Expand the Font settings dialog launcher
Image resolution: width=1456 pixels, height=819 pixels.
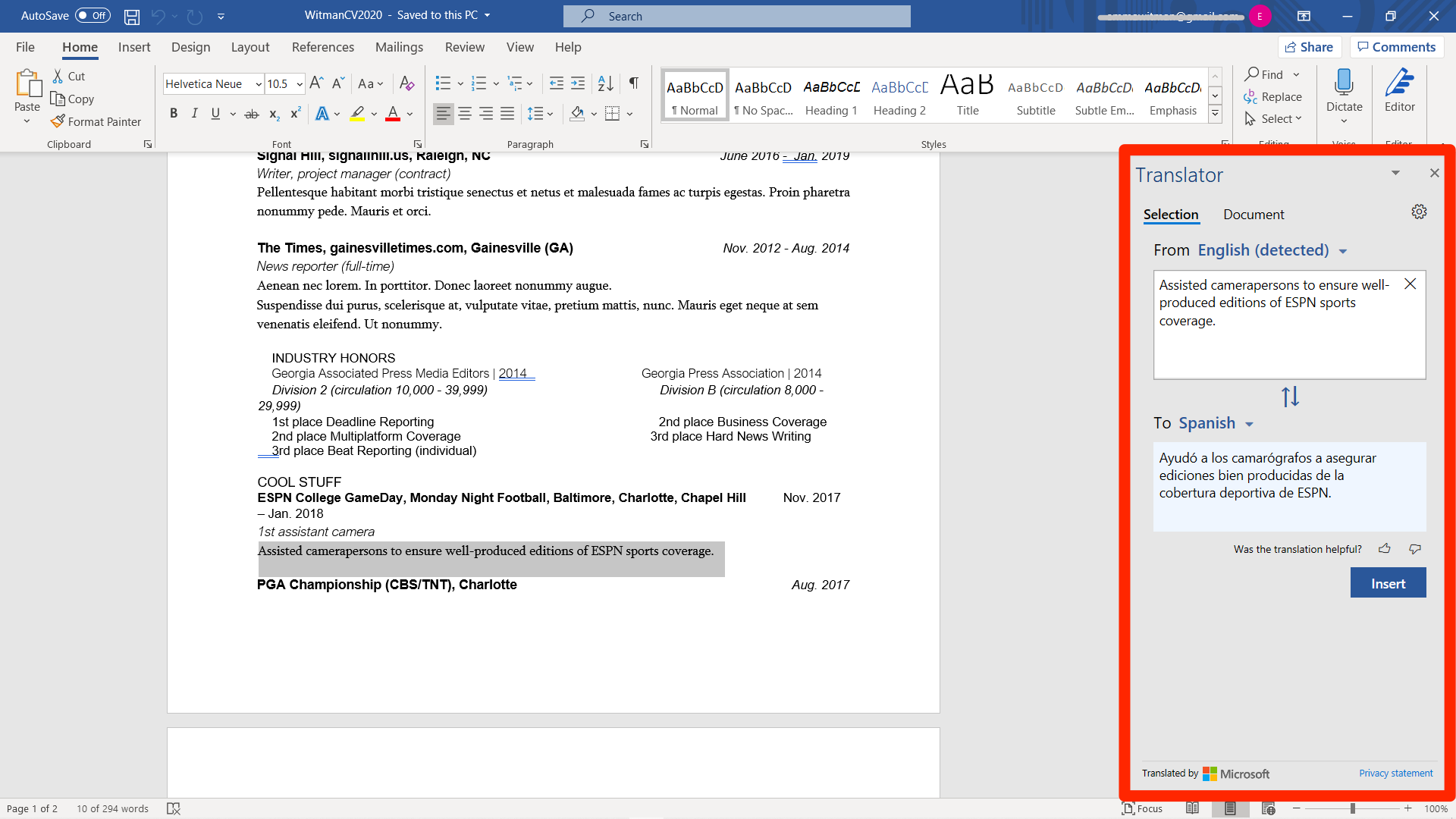click(417, 144)
